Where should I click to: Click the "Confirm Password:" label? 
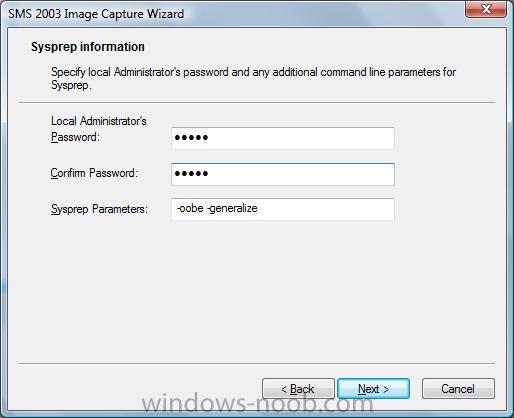click(94, 173)
